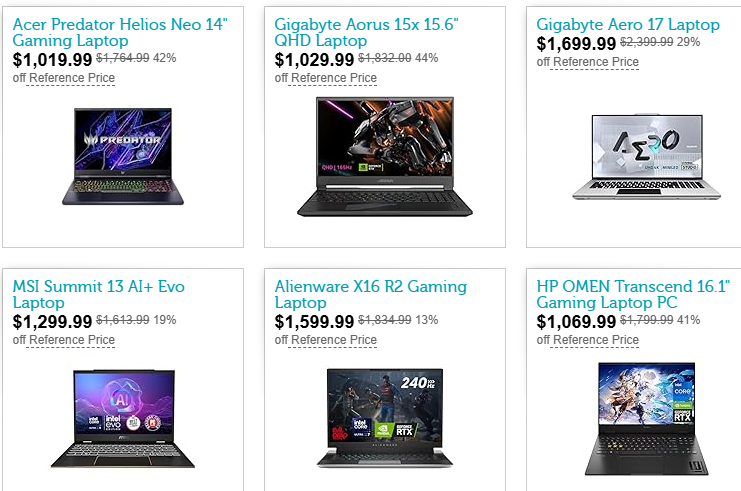
Task: Click Reference Price under Alienware X16 R2
Action: pos(334,340)
